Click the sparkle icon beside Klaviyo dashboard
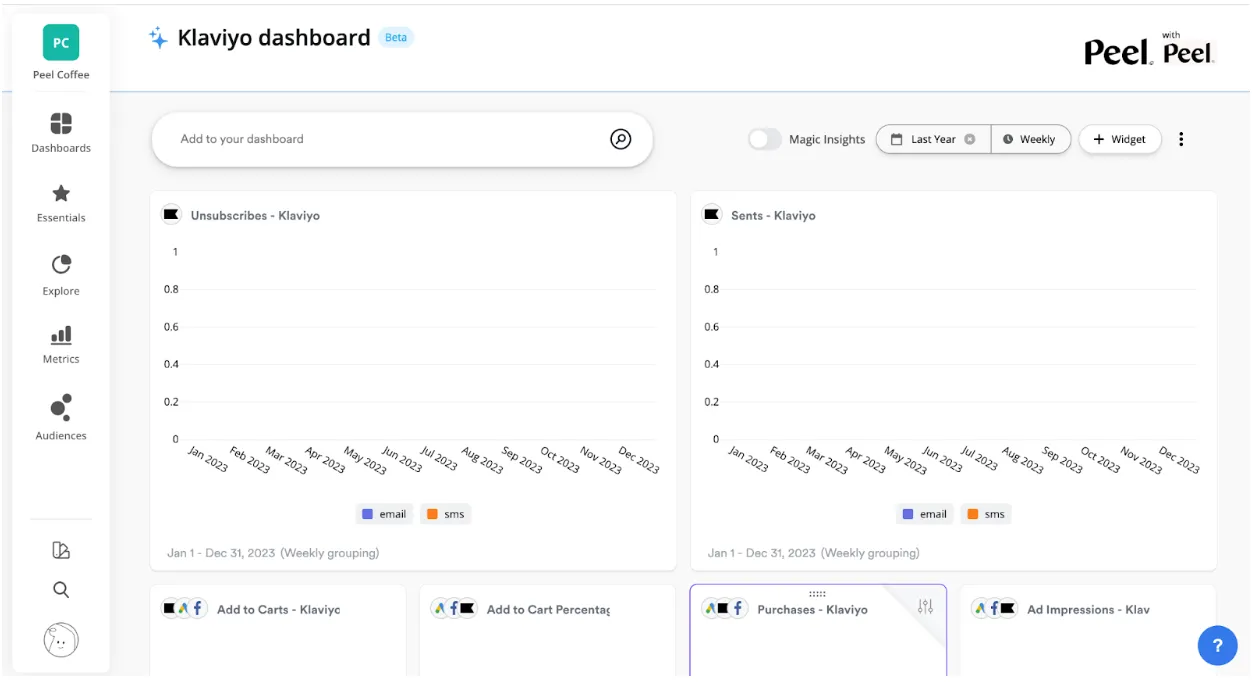Viewport: 1256px width, 688px height. [x=158, y=38]
